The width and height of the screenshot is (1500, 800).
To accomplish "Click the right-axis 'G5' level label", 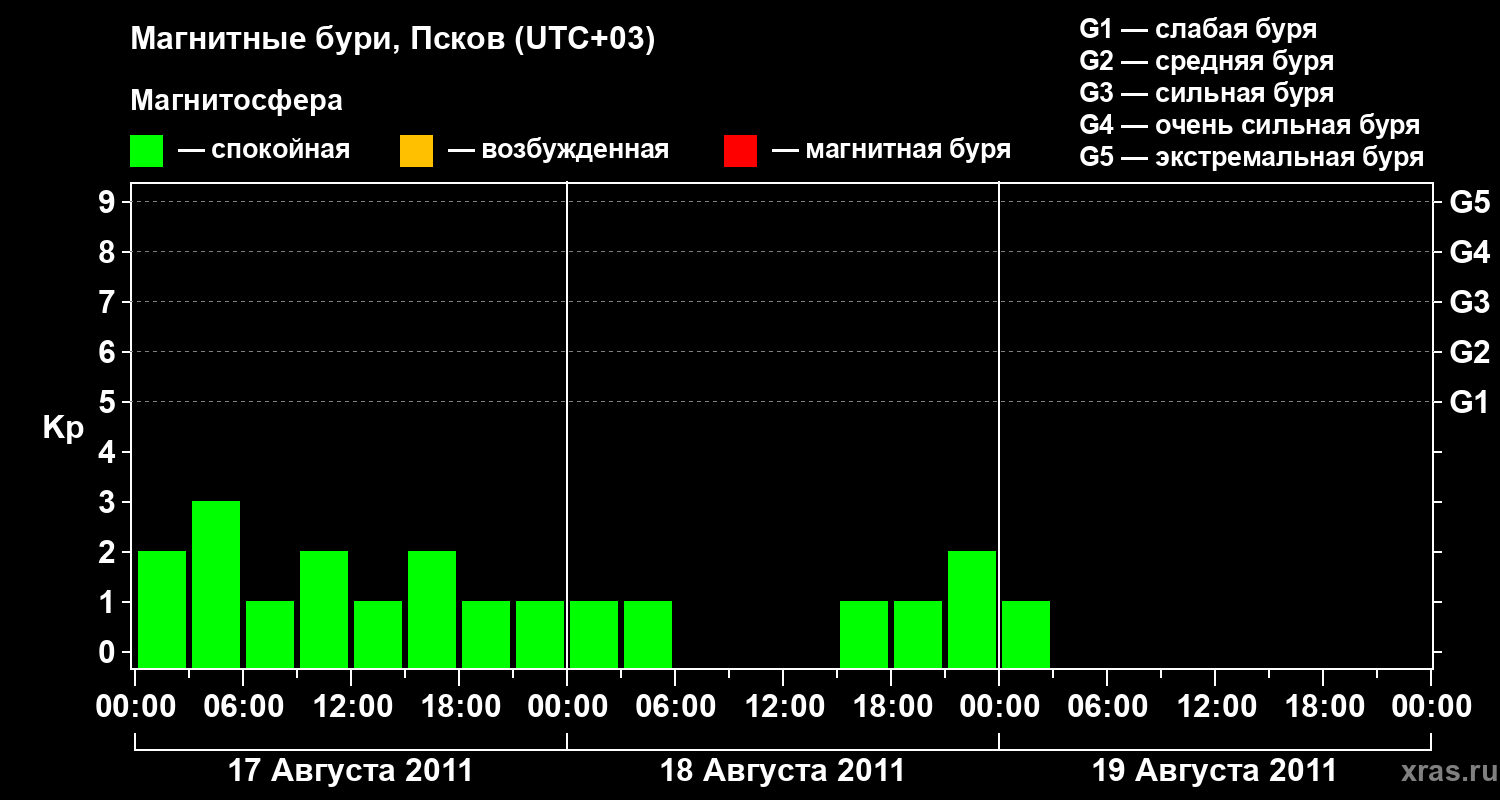I will coord(1469,202).
